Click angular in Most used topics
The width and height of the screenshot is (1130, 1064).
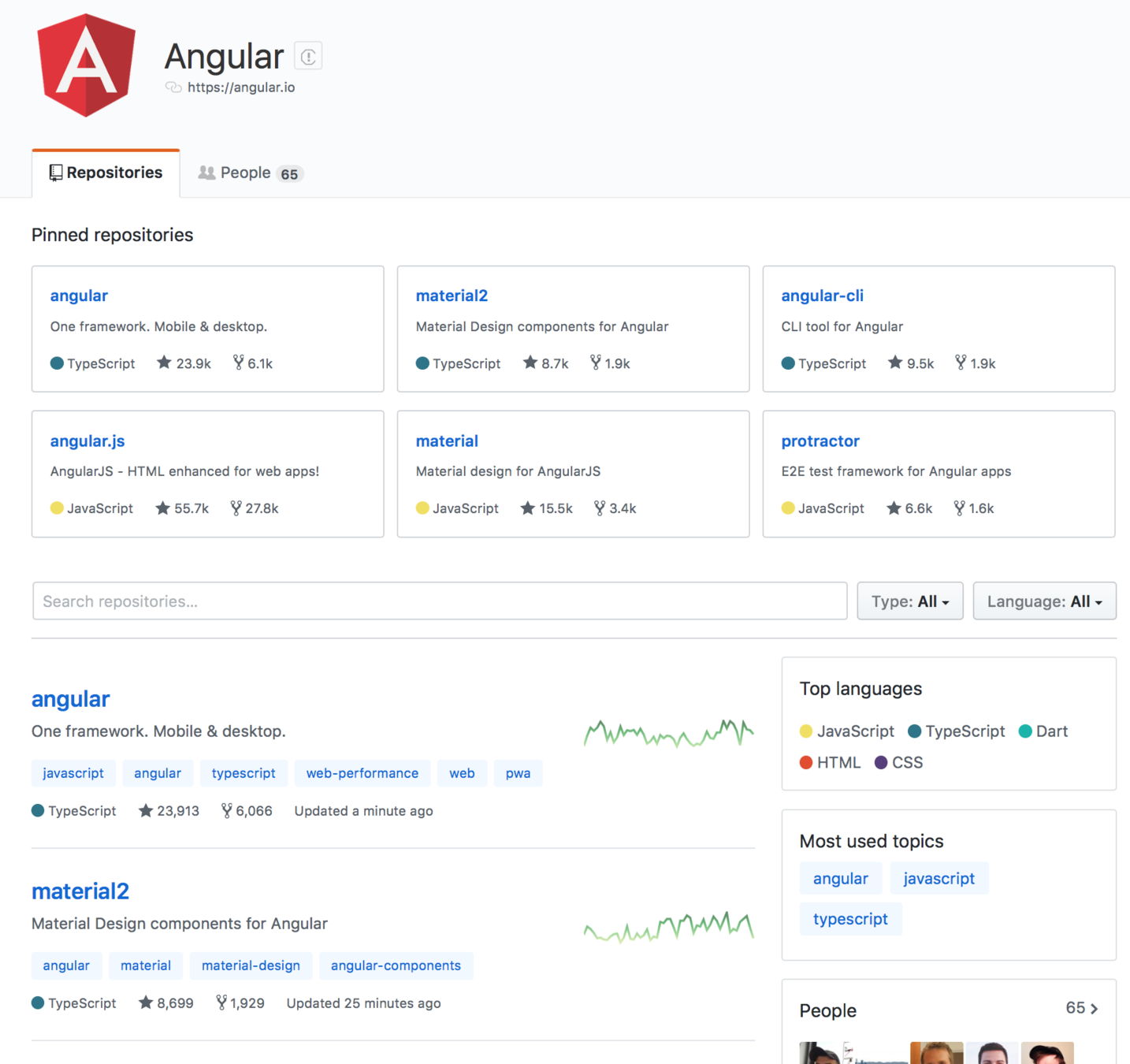pyautogui.click(x=841, y=879)
